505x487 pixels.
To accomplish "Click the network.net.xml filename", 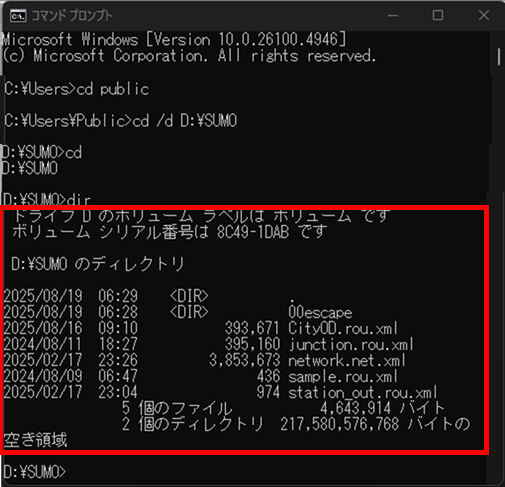I will pos(347,360).
